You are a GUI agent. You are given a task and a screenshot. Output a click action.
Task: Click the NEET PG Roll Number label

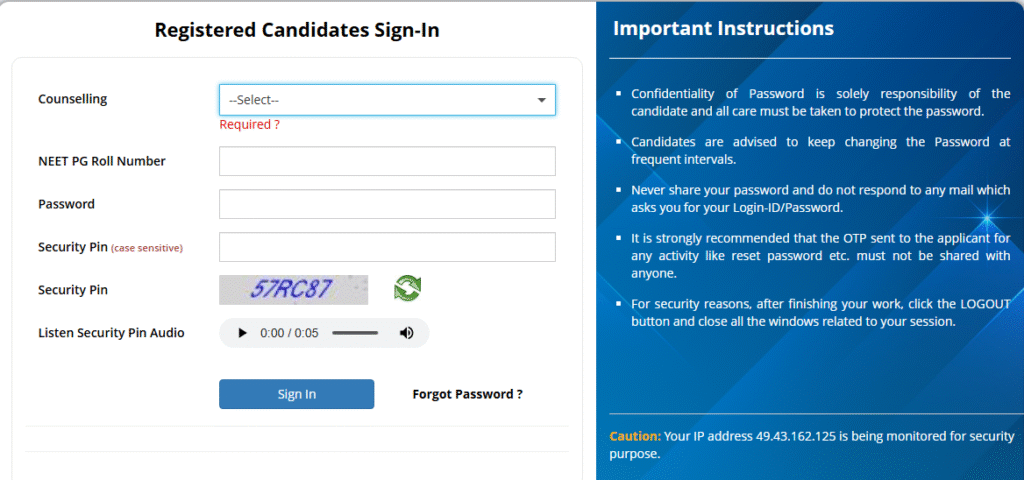coord(102,161)
